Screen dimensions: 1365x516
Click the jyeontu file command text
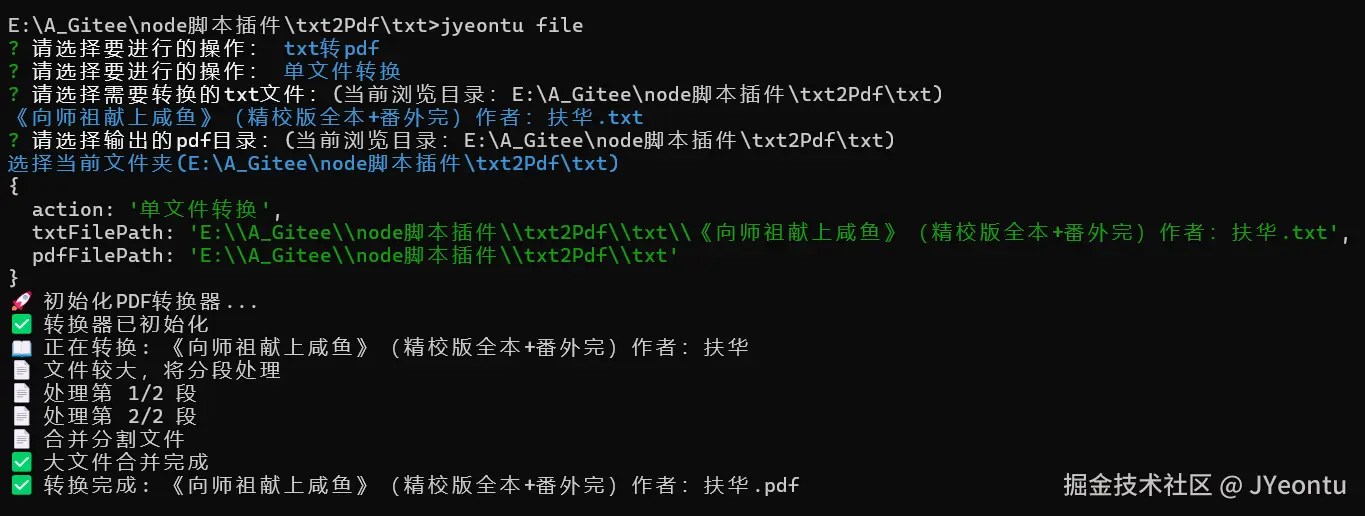(x=511, y=25)
